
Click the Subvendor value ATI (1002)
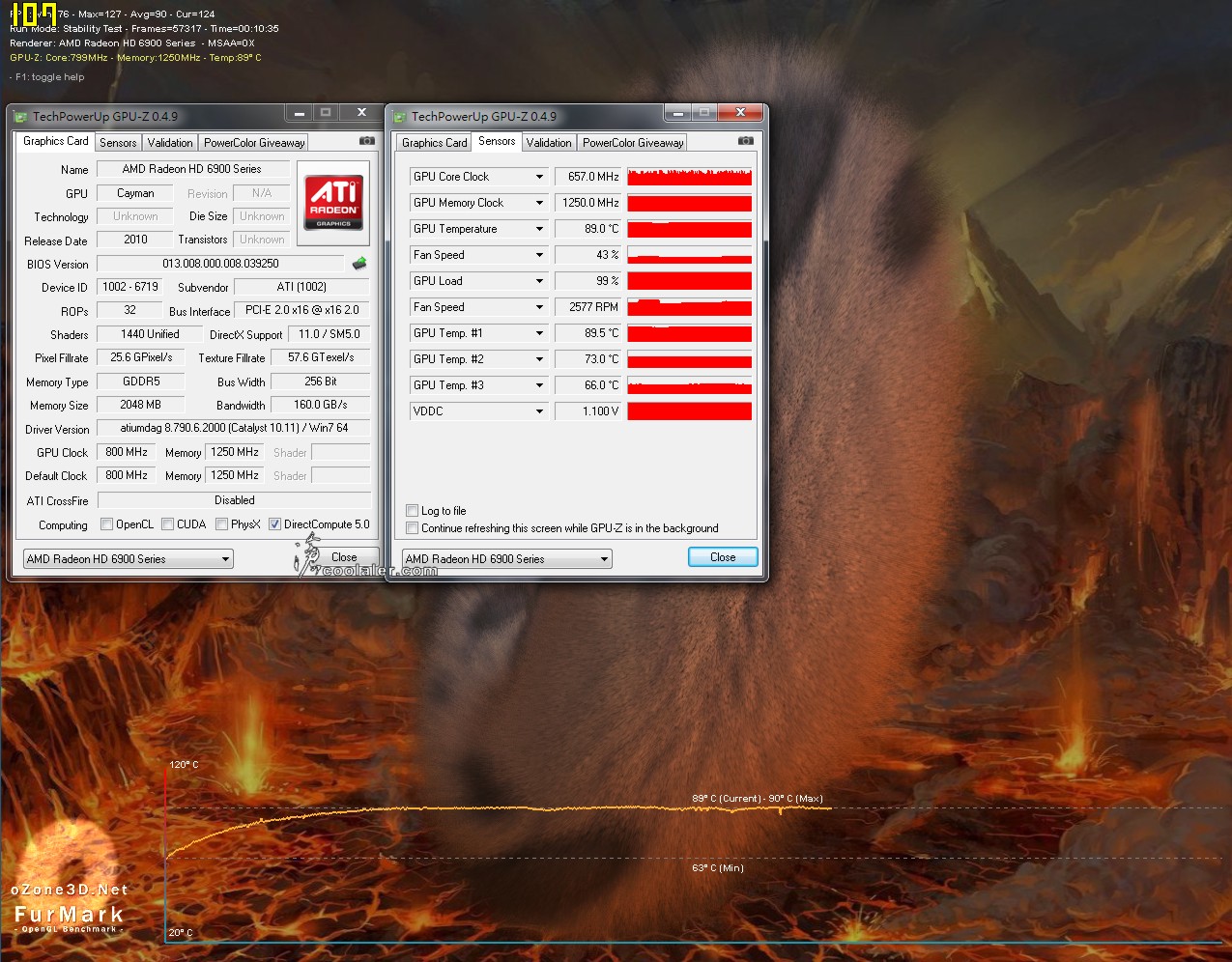point(301,287)
